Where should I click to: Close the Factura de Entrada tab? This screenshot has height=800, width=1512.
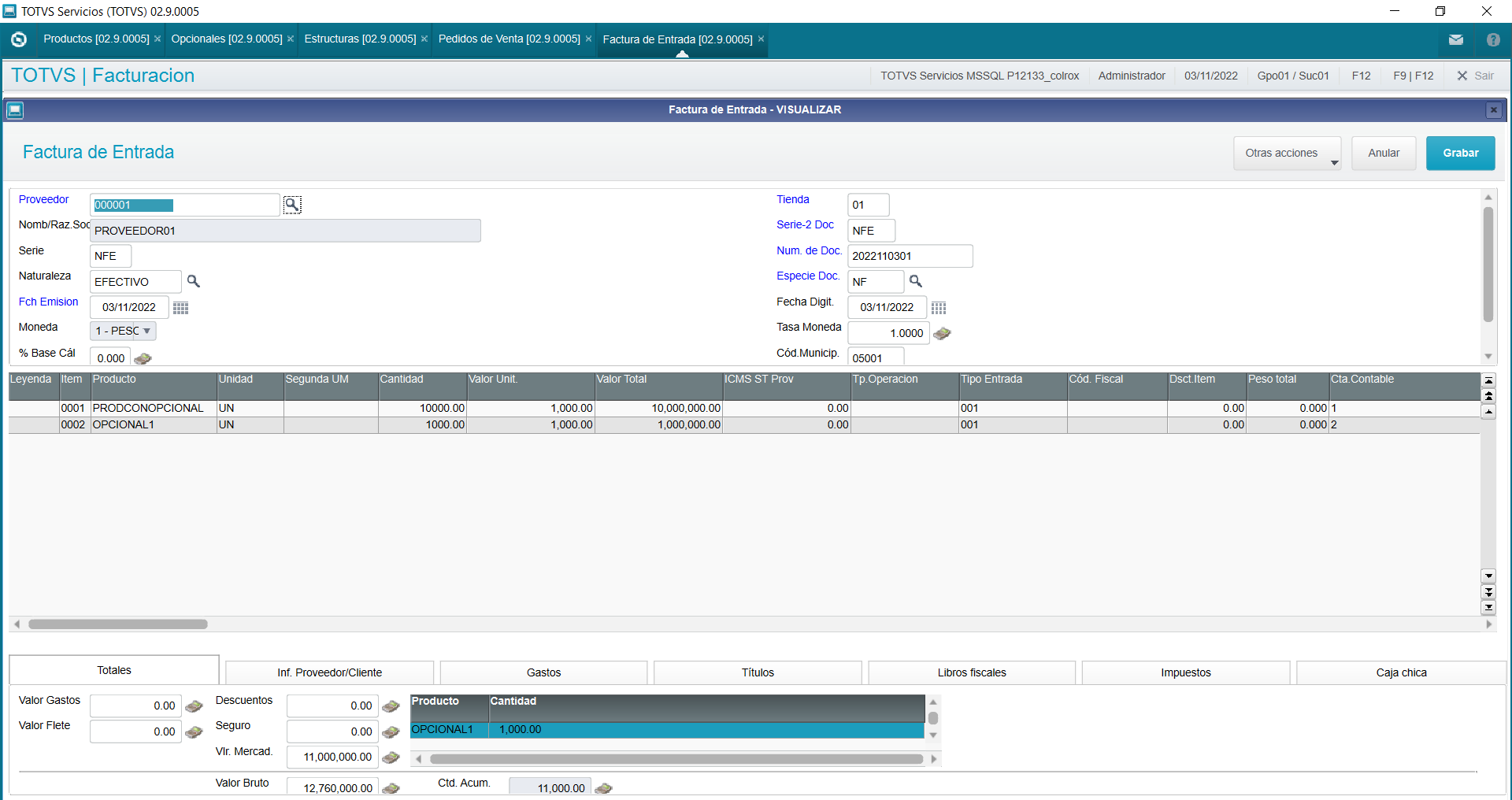[x=761, y=39]
